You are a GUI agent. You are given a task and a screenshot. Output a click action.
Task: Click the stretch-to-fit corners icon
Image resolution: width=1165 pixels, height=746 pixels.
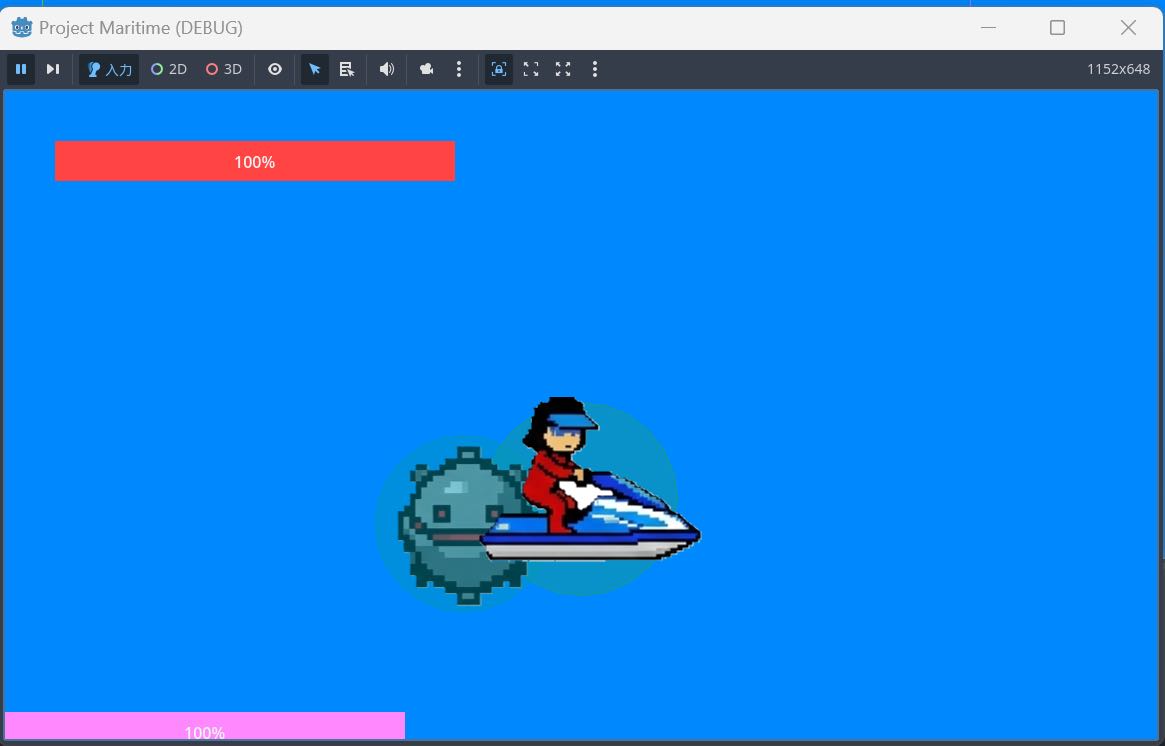(531, 69)
